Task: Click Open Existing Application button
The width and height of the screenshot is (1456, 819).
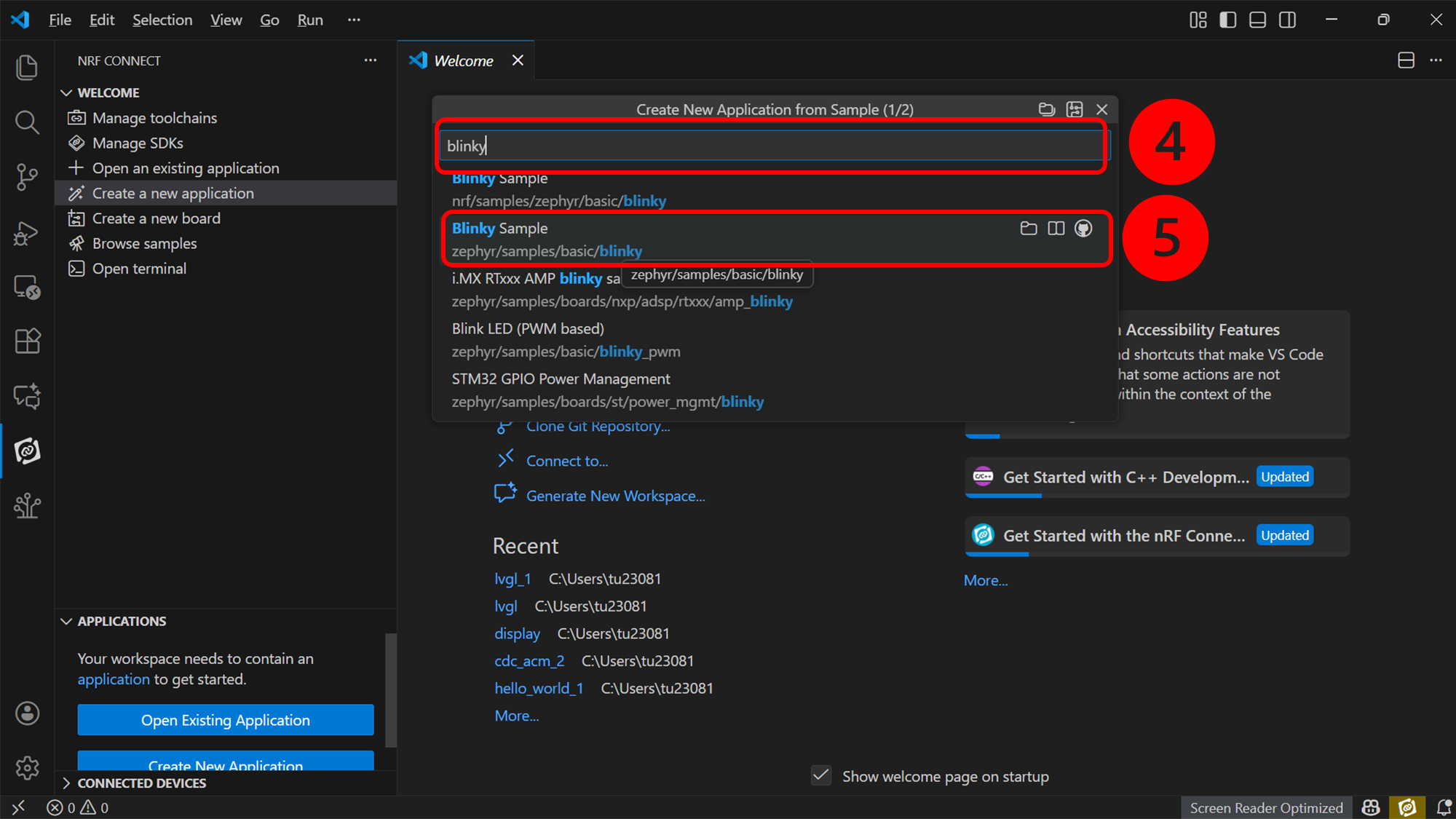Action: coord(226,720)
